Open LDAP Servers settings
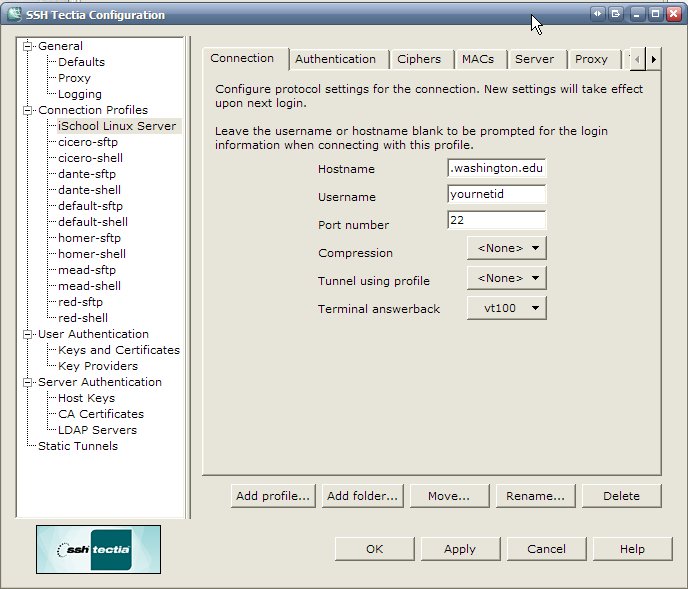The image size is (688, 589). click(x=97, y=430)
